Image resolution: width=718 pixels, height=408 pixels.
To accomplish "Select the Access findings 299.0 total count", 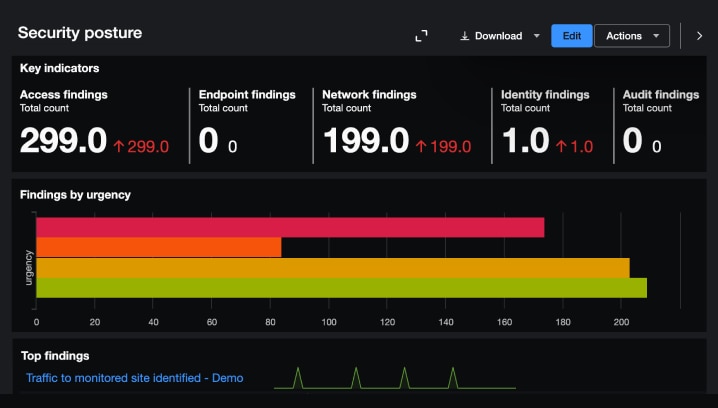I will click(x=63, y=142).
